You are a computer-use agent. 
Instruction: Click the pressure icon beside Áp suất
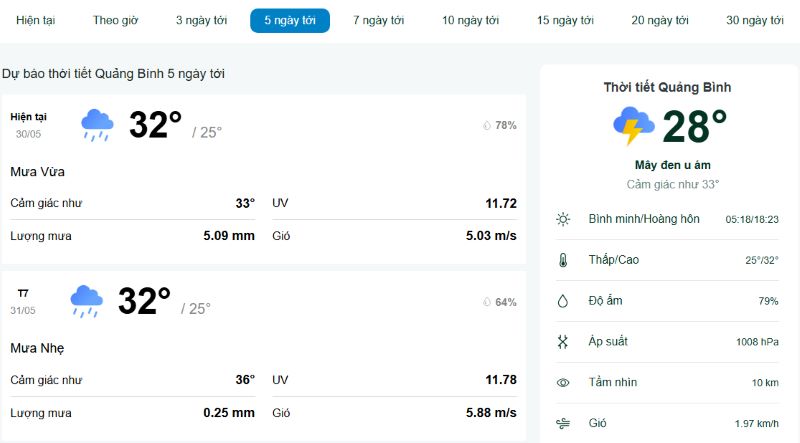point(563,341)
